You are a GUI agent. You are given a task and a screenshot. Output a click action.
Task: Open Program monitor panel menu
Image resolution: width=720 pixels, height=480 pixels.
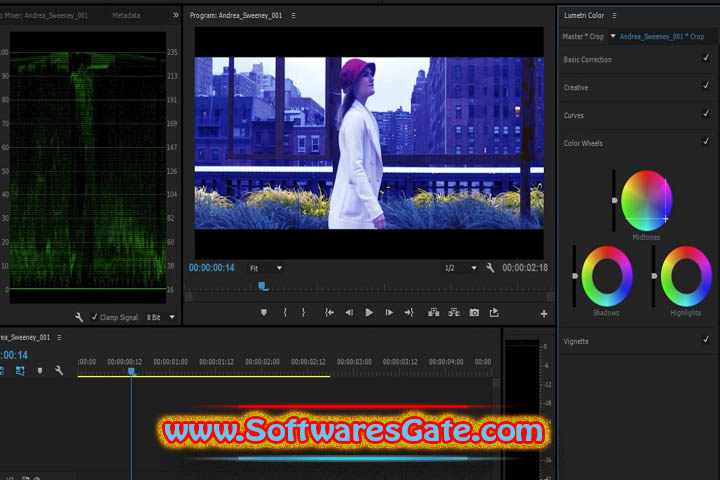tap(293, 16)
